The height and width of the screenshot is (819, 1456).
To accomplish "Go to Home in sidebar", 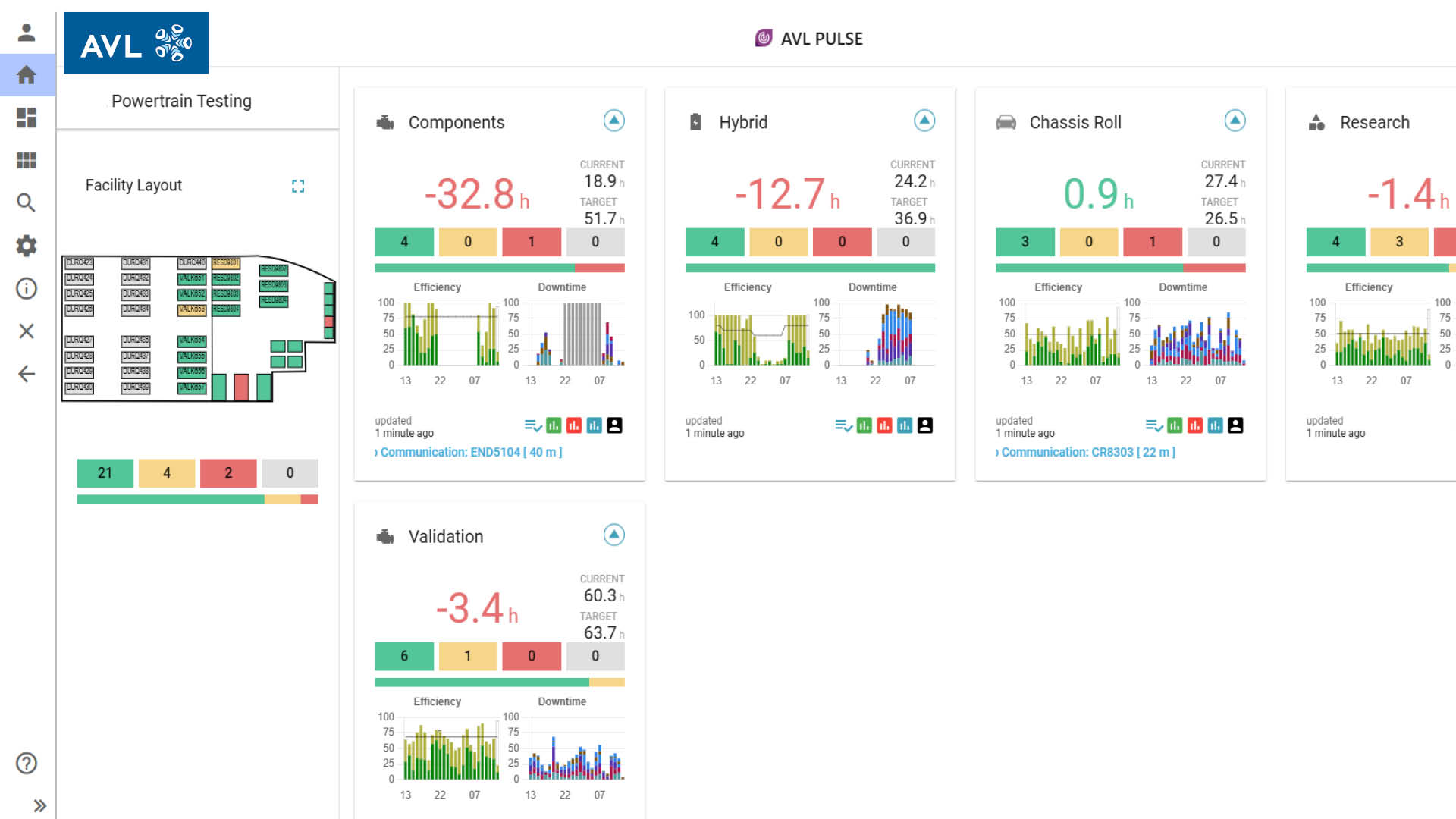I will (27, 75).
